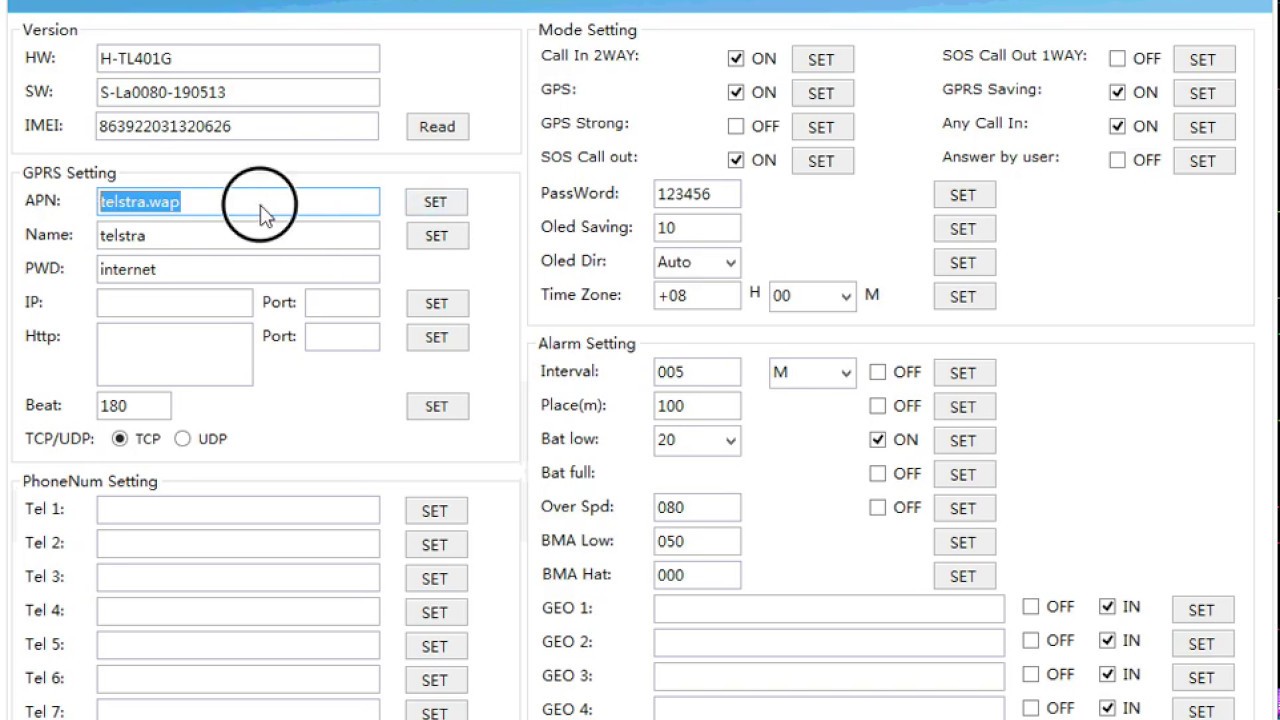Click SET next to Beat field
This screenshot has height=720, width=1280.
(x=437, y=407)
